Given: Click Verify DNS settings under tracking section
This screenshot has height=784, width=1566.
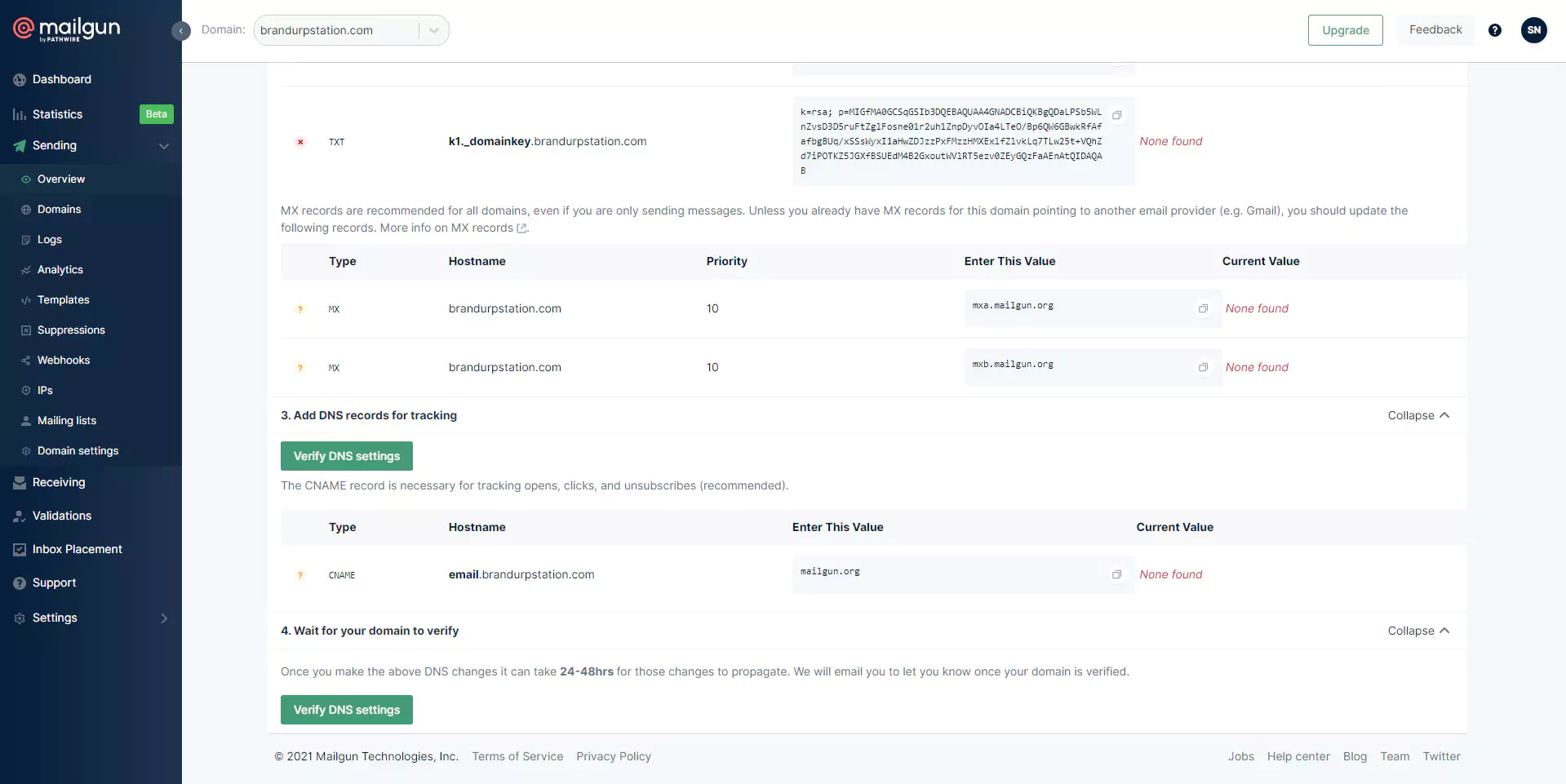Looking at the screenshot, I should pyautogui.click(x=347, y=456).
